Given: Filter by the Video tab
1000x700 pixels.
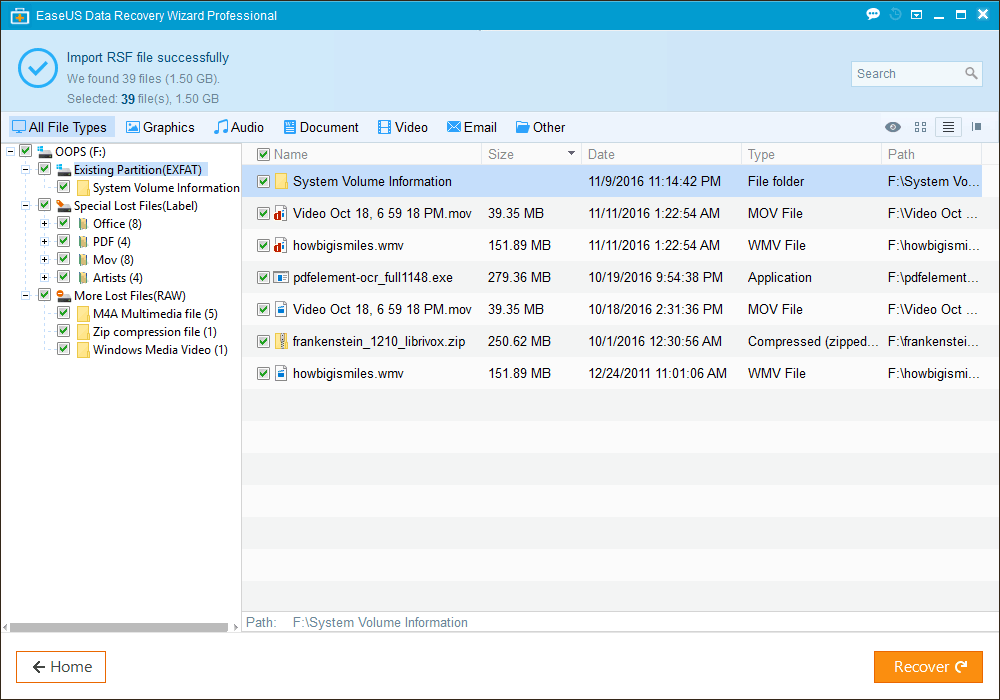Looking at the screenshot, I should pyautogui.click(x=402, y=127).
